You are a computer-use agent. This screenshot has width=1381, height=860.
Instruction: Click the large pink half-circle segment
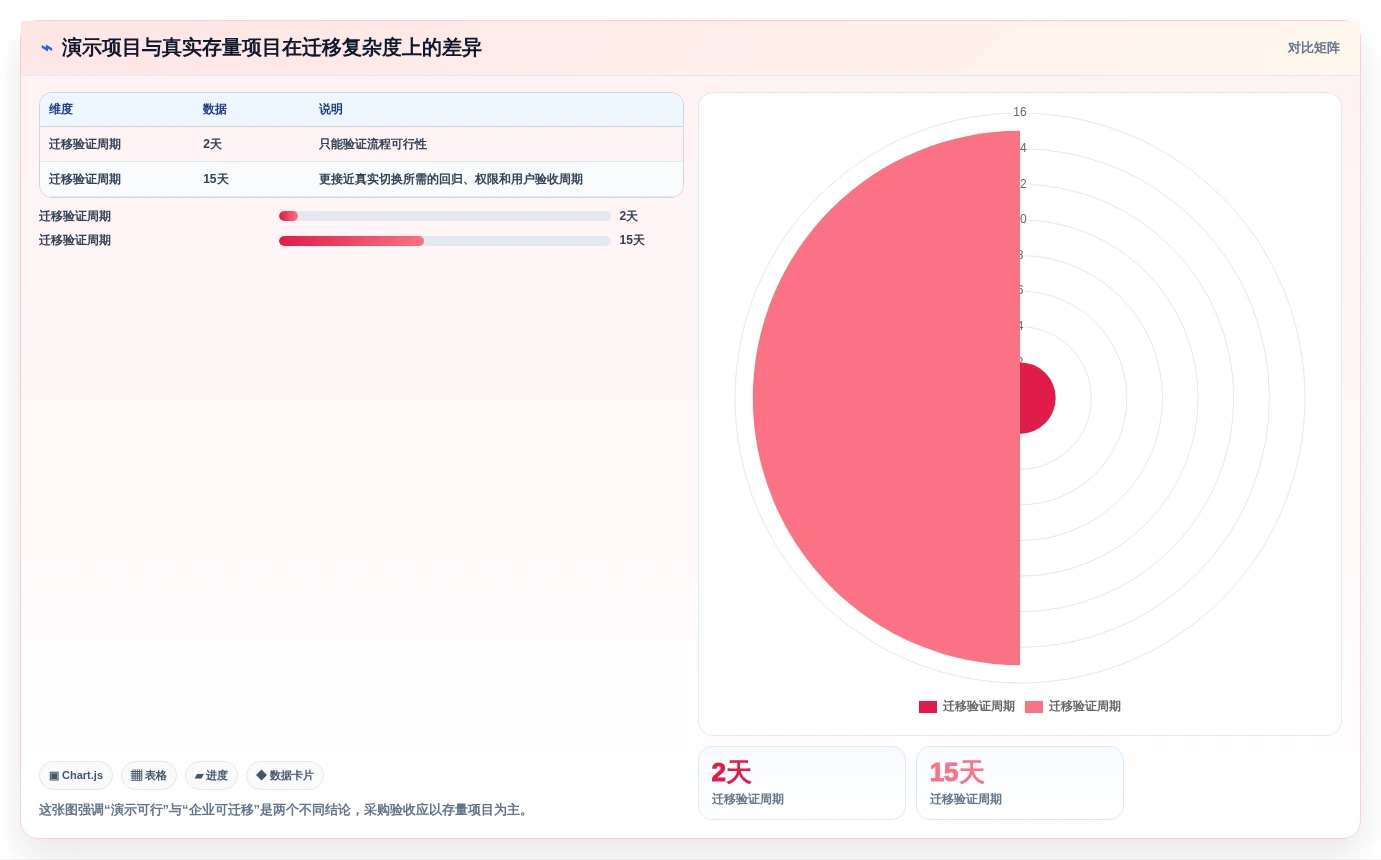[886, 398]
